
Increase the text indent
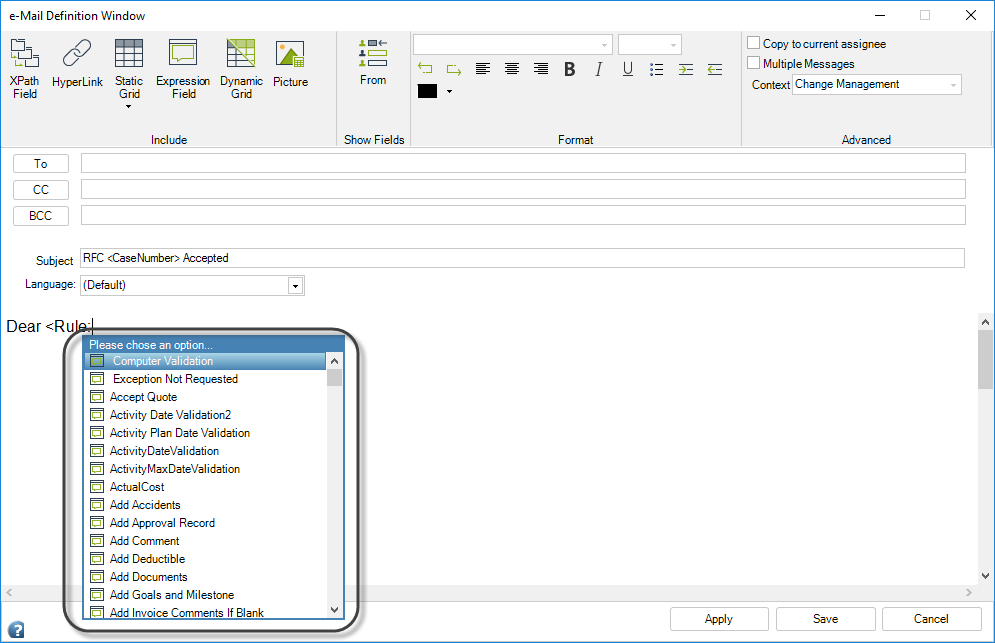coord(685,69)
